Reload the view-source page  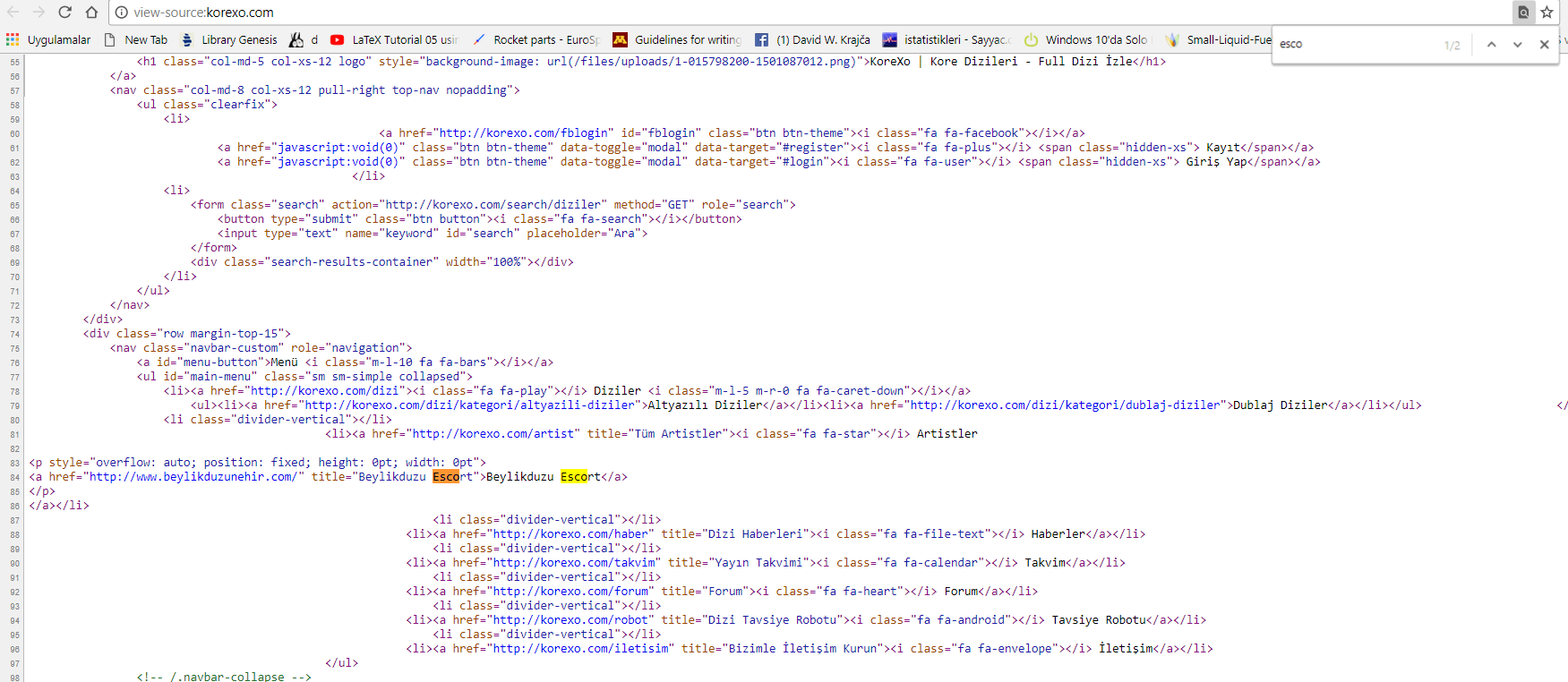[64, 13]
